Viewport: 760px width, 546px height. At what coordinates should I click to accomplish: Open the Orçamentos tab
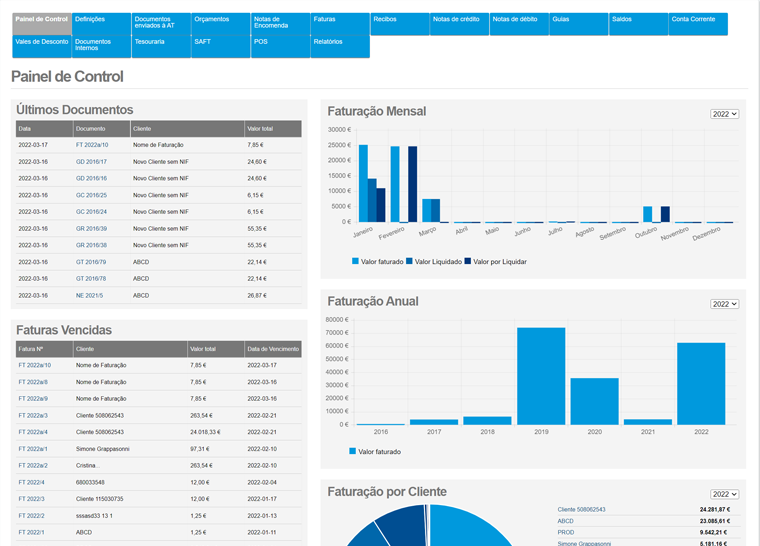point(221,24)
